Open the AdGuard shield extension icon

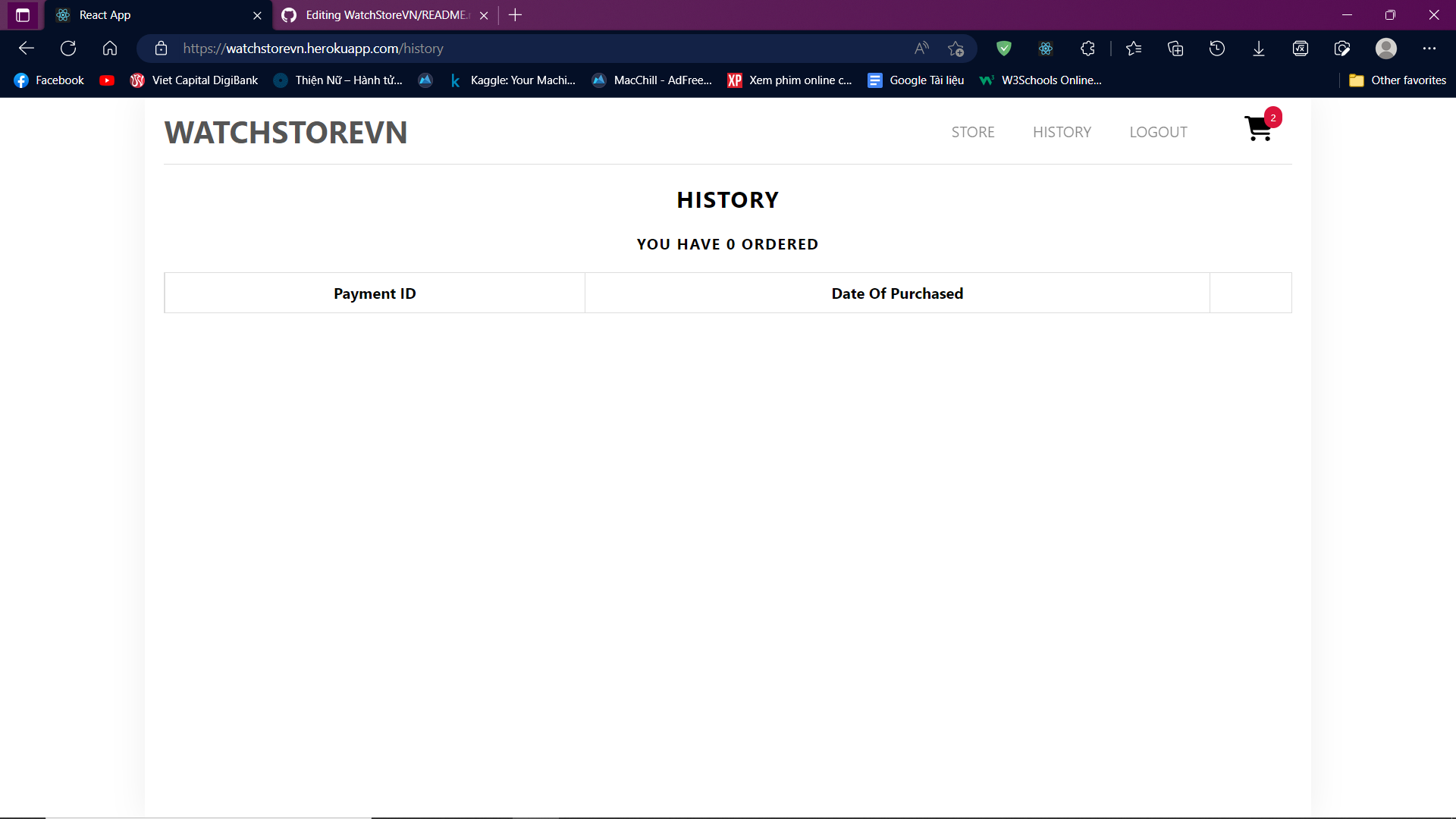tap(1004, 48)
